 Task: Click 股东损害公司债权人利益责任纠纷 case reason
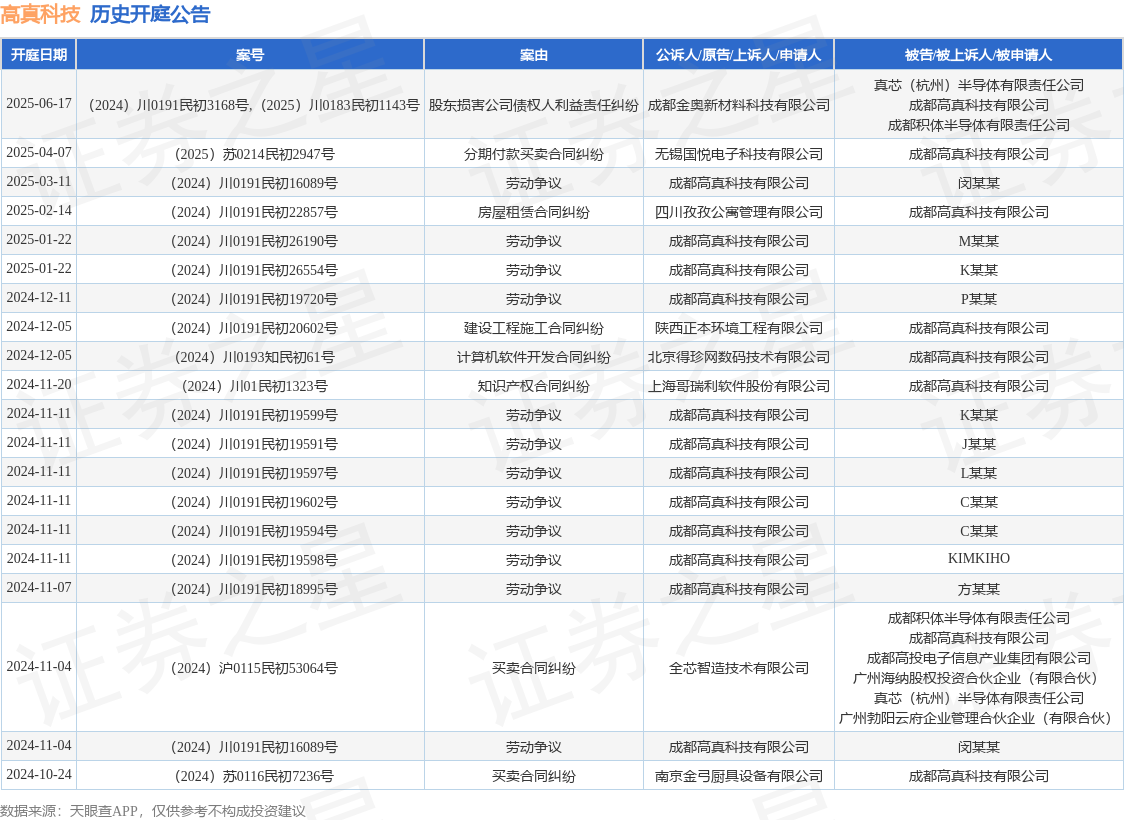click(x=533, y=105)
